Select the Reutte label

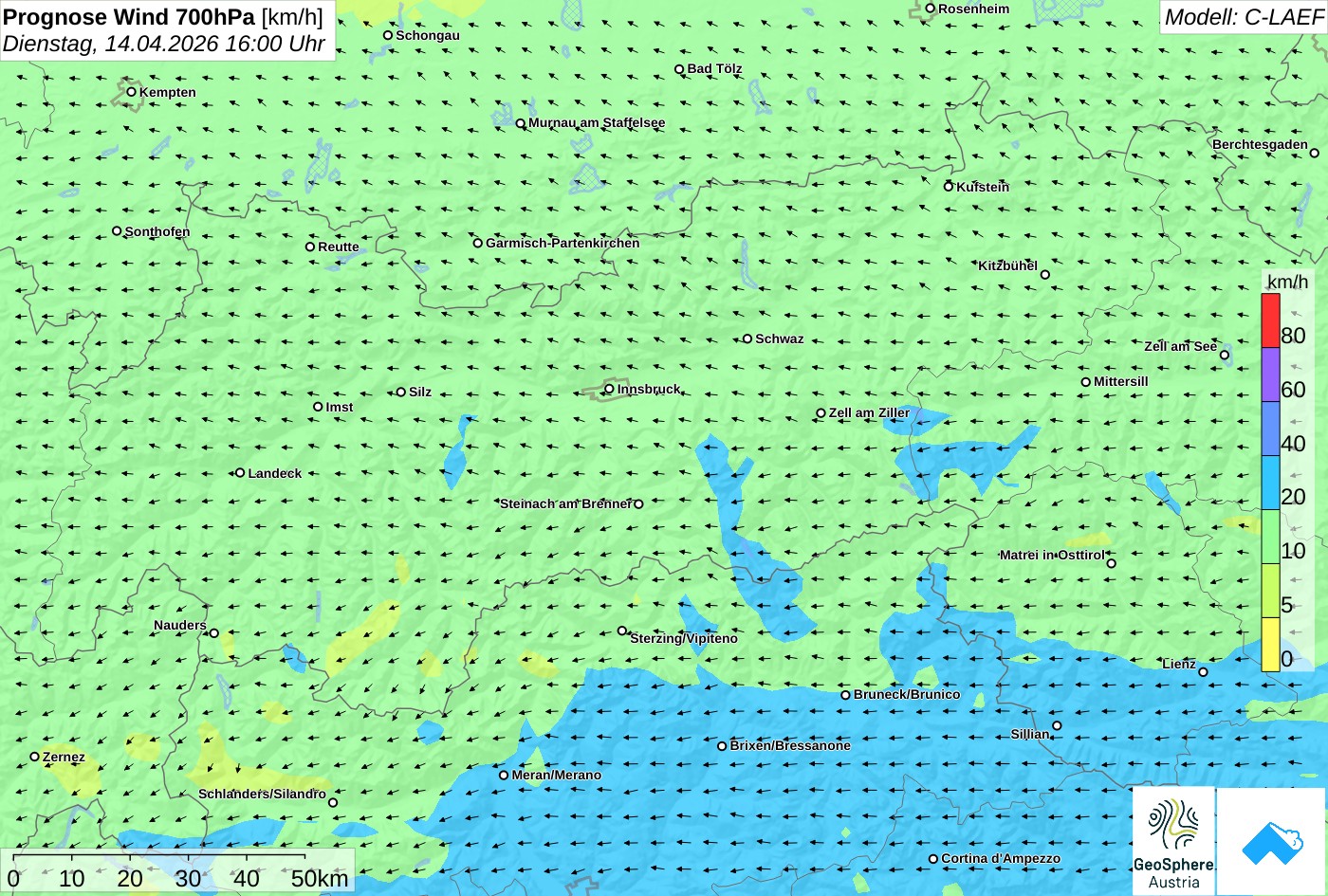tap(339, 247)
